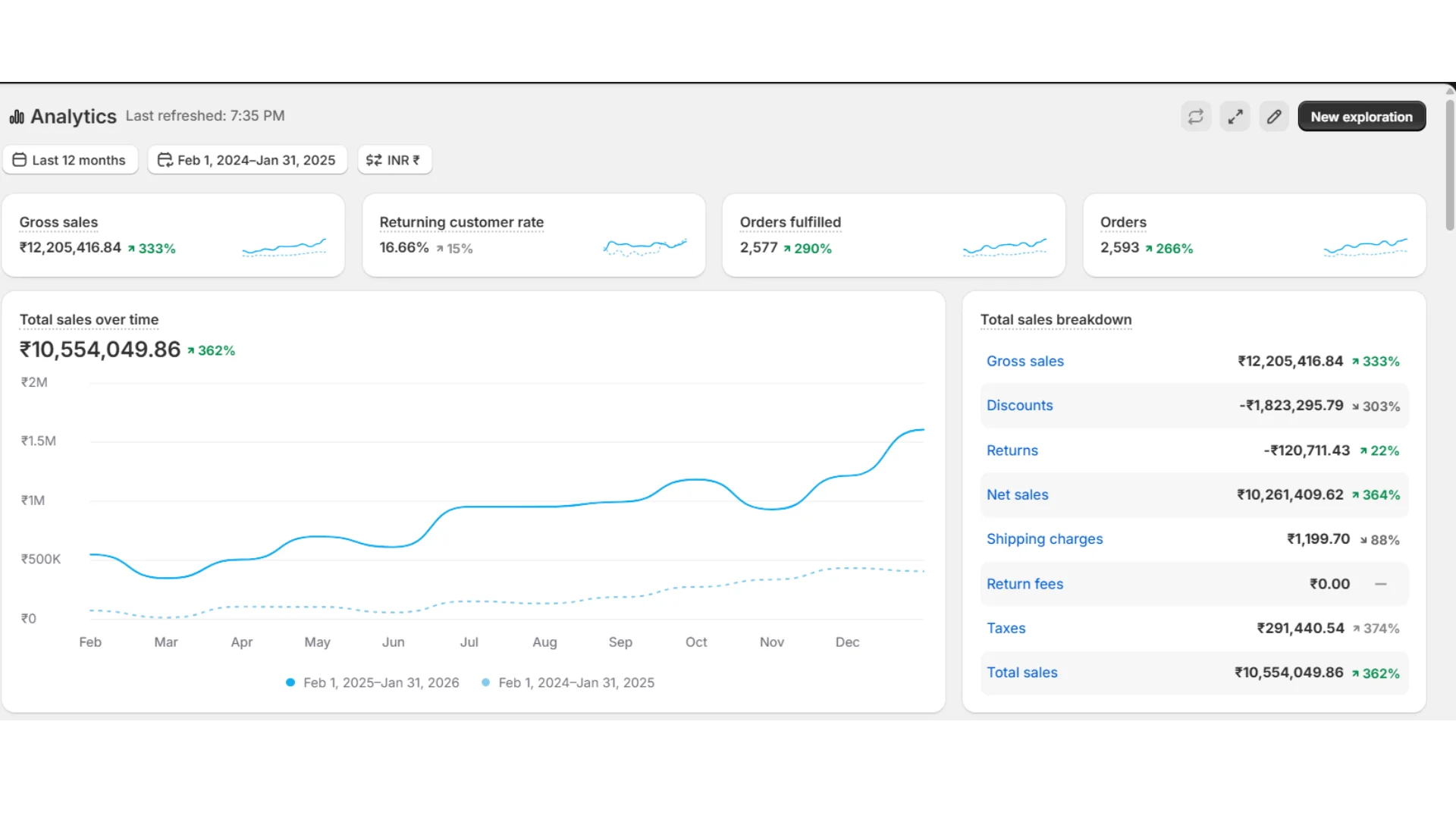Image resolution: width=1456 pixels, height=819 pixels.
Task: Click the refresh analytics icon
Action: pyautogui.click(x=1195, y=117)
